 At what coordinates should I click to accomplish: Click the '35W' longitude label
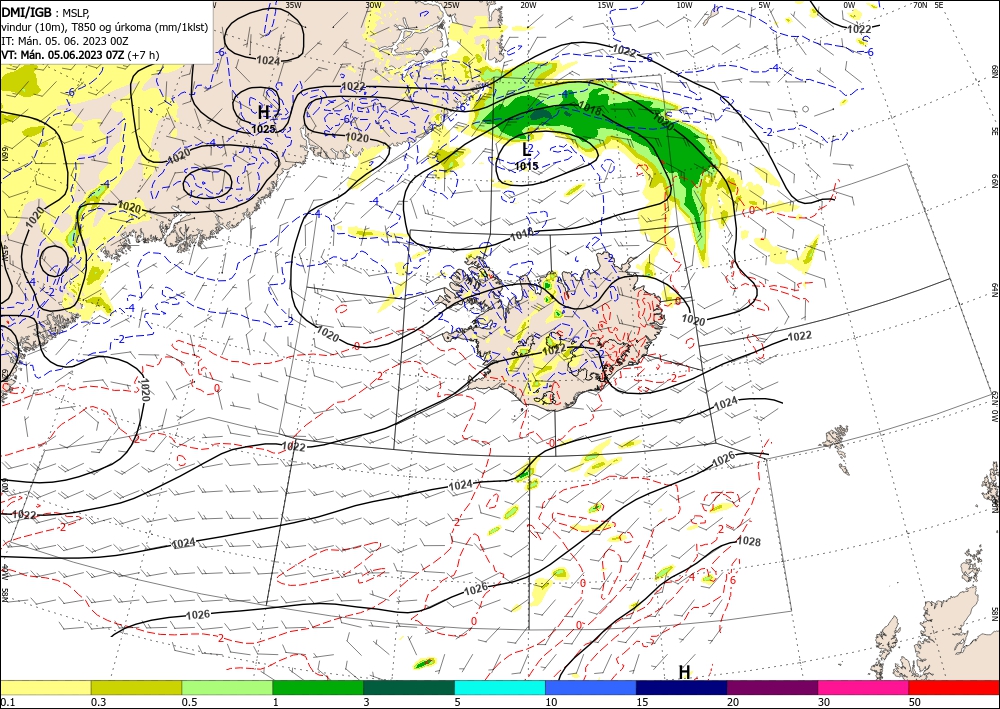click(293, 5)
